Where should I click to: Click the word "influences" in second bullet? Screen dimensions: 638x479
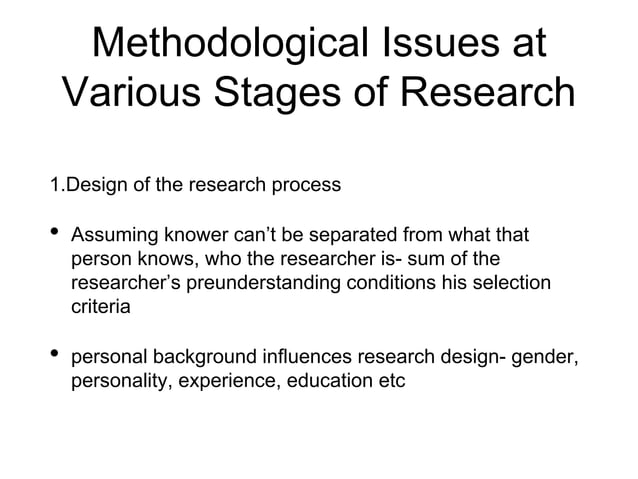pos(307,357)
